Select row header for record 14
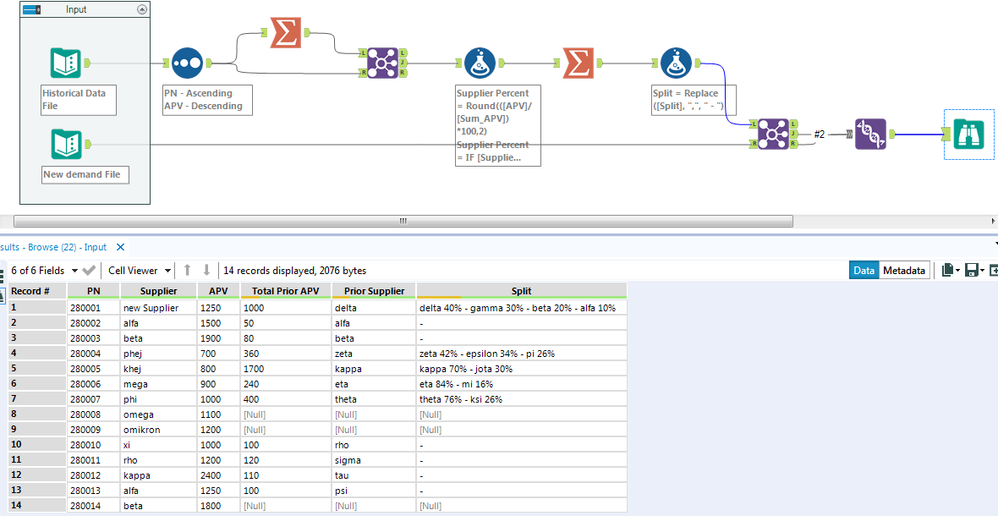This screenshot has width=998, height=516. tap(37, 506)
